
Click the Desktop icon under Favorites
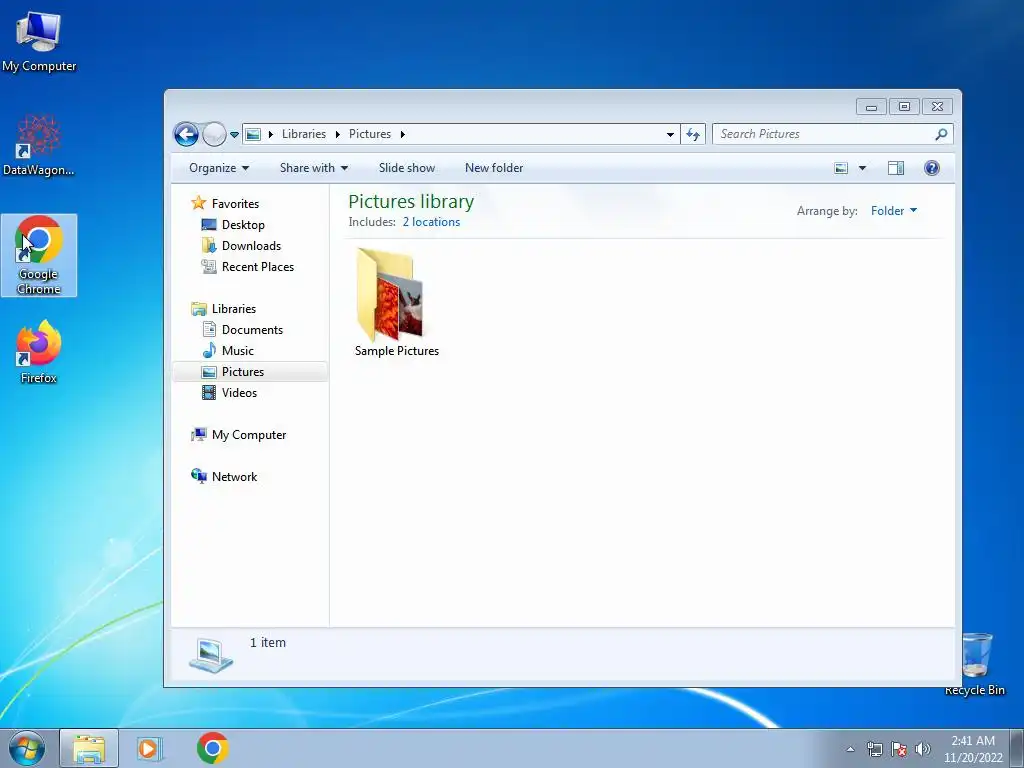click(x=209, y=225)
